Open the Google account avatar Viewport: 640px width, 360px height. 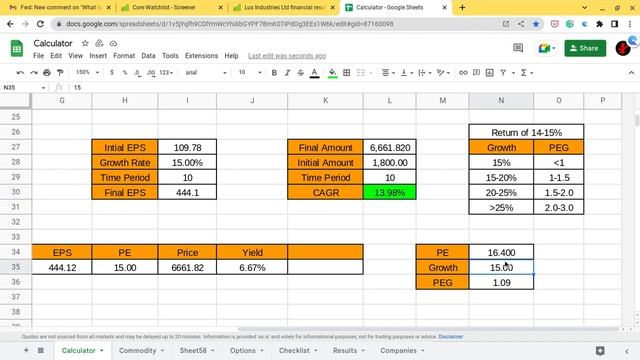pos(623,48)
